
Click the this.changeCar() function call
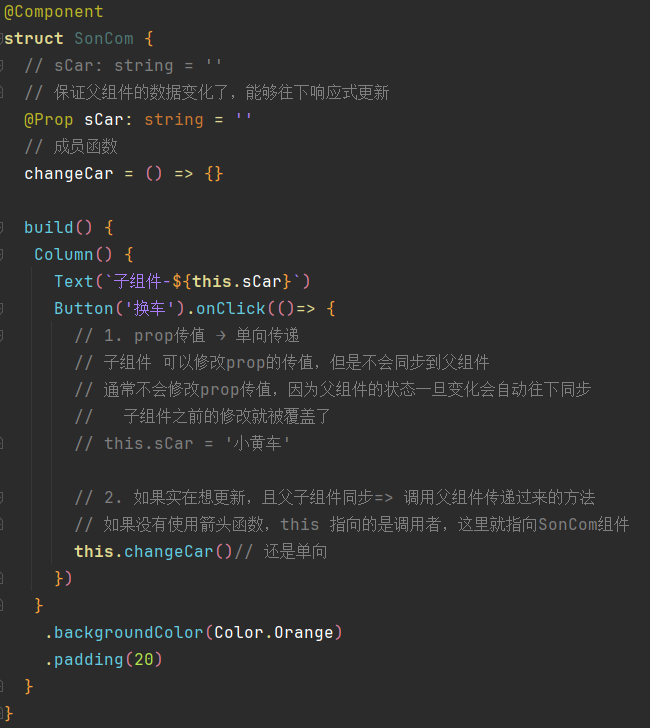point(153,552)
